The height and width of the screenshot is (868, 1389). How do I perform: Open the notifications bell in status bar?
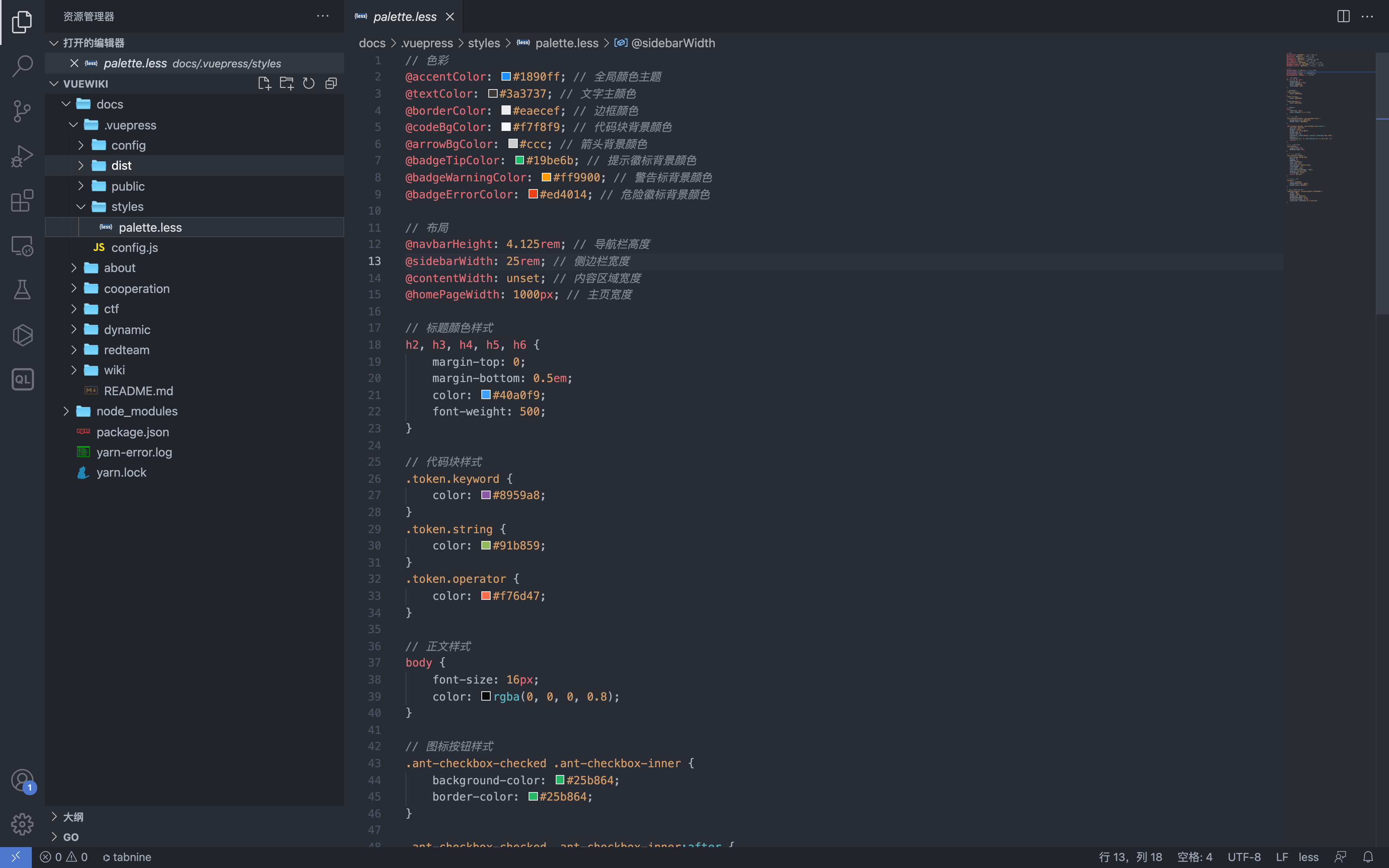1368,856
